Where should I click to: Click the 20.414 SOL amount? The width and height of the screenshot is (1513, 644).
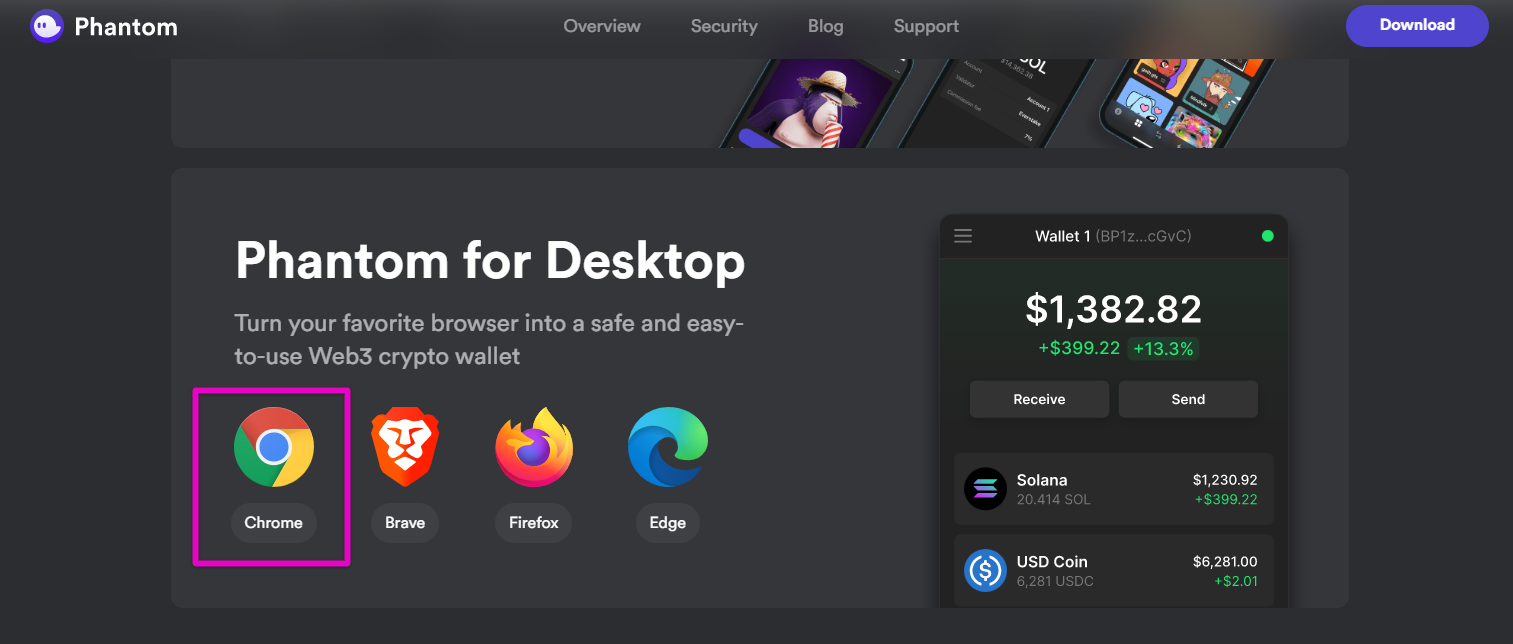(x=1054, y=499)
